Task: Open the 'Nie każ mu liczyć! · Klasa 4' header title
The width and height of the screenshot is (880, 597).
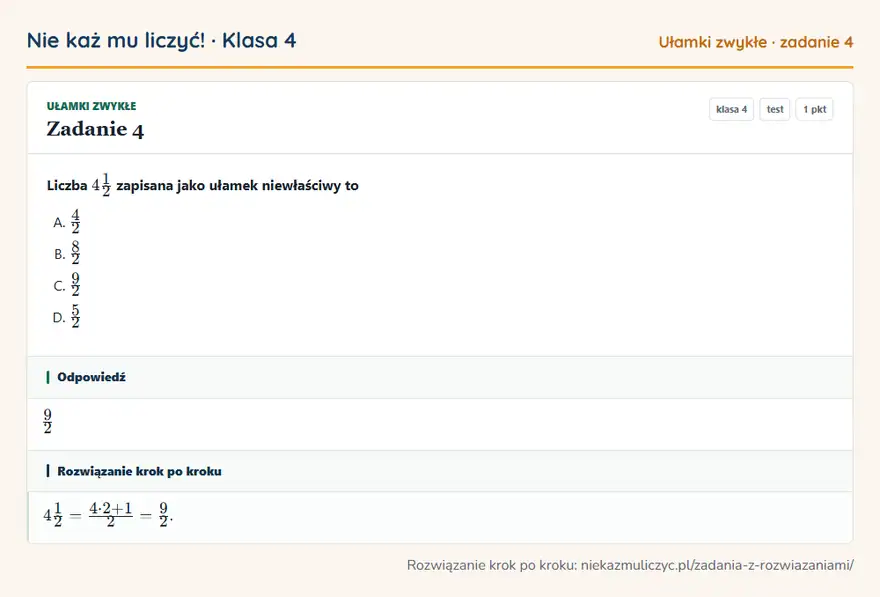Action: [162, 40]
